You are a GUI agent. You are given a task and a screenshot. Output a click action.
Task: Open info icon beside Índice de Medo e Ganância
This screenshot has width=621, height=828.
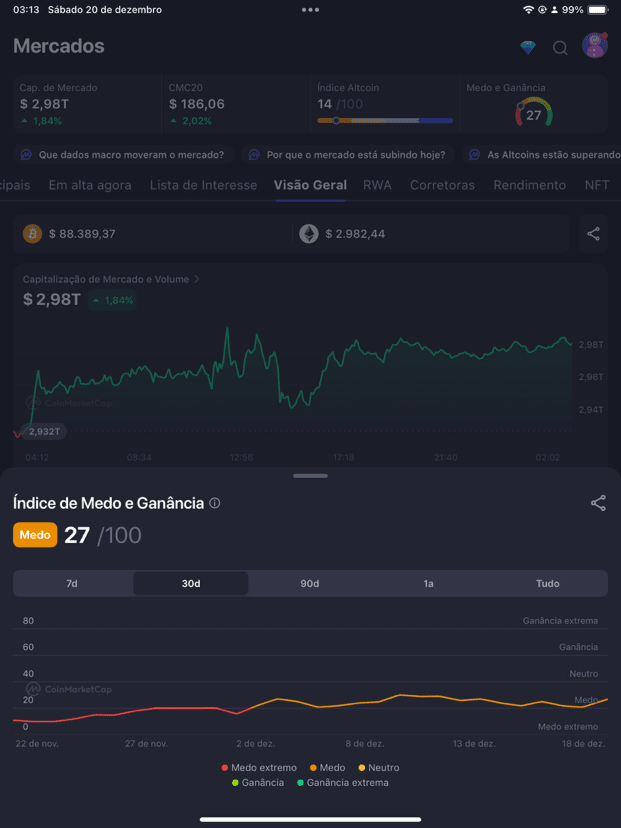215,503
